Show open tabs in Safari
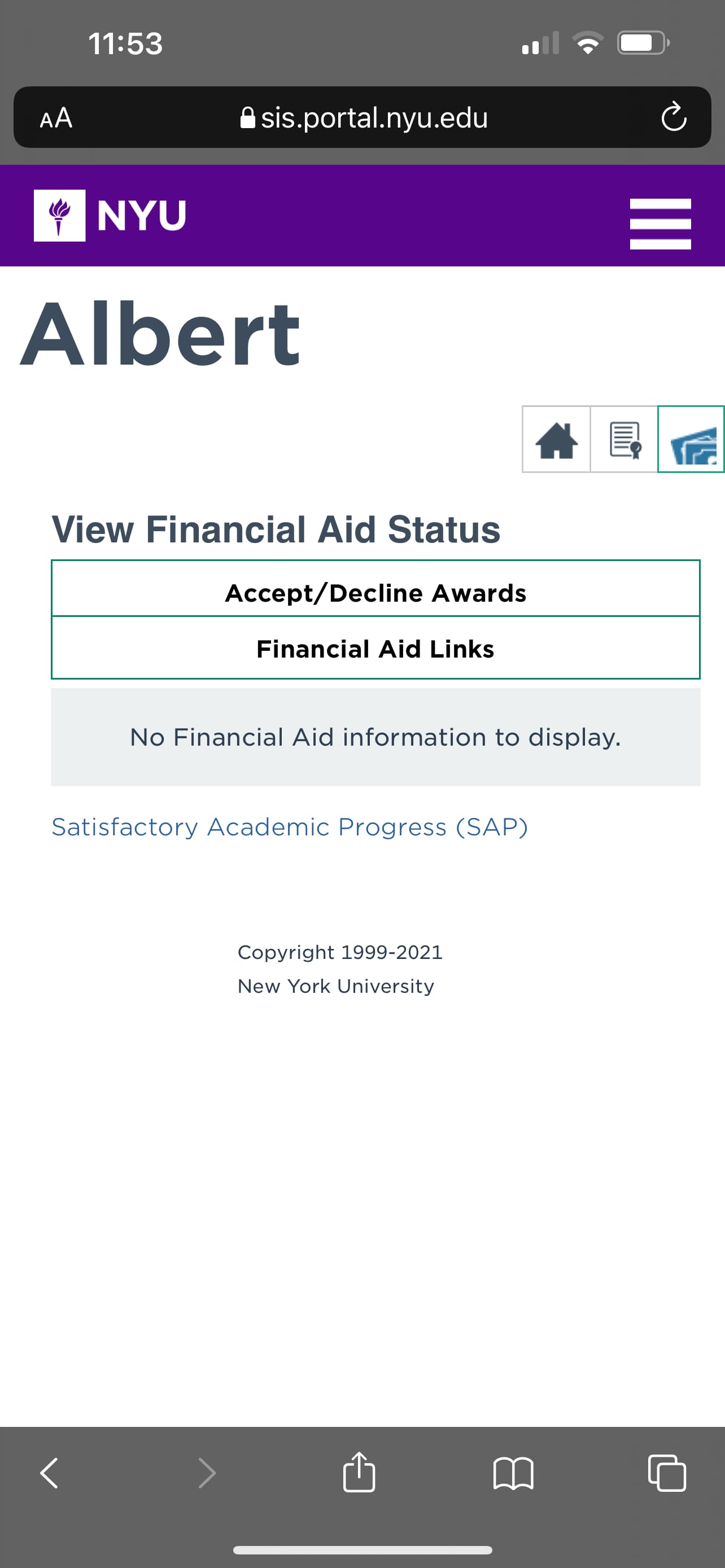Image resolution: width=725 pixels, height=1568 pixels. pos(667,1473)
